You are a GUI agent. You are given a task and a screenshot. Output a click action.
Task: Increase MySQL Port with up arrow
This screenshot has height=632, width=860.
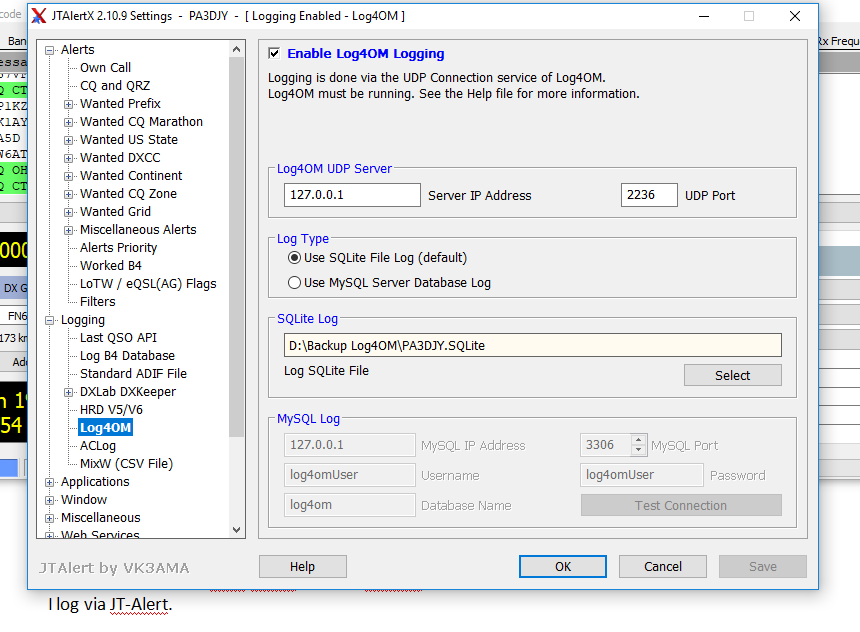click(x=638, y=439)
